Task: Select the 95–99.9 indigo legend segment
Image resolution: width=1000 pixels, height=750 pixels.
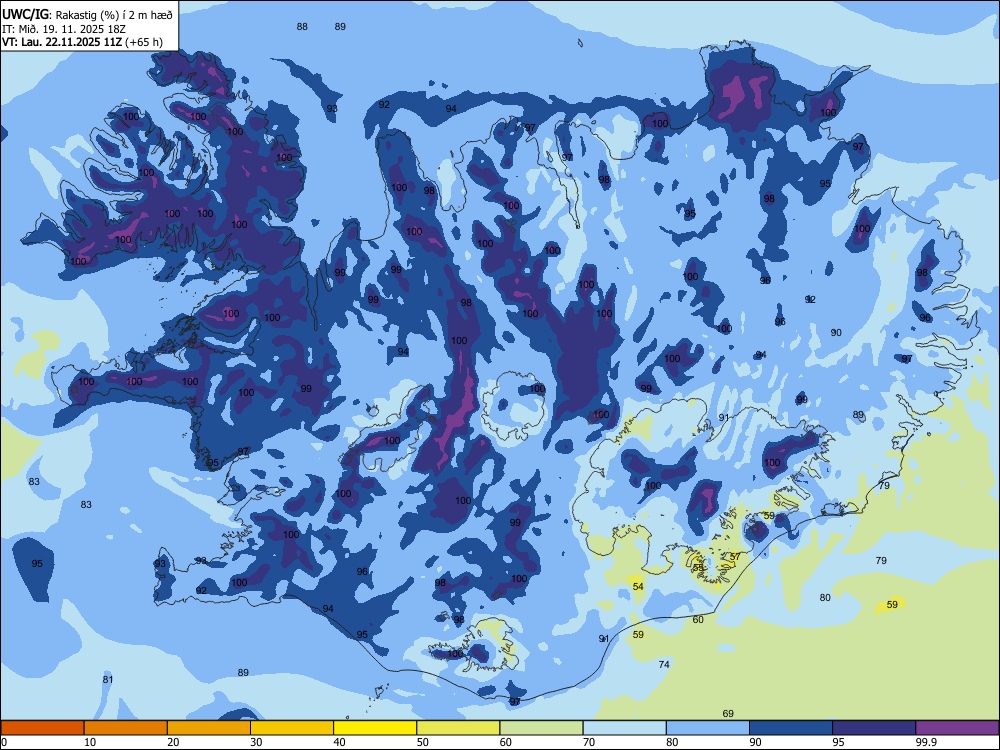Action: click(x=874, y=728)
